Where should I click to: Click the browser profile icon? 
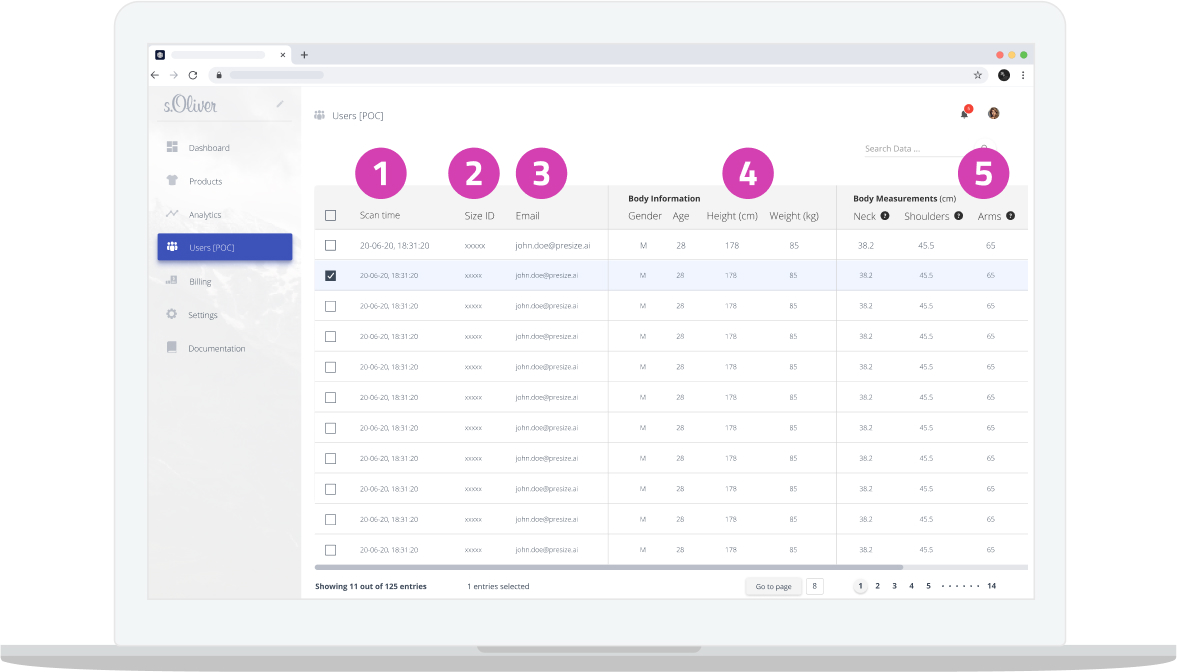pyautogui.click(x=1004, y=75)
